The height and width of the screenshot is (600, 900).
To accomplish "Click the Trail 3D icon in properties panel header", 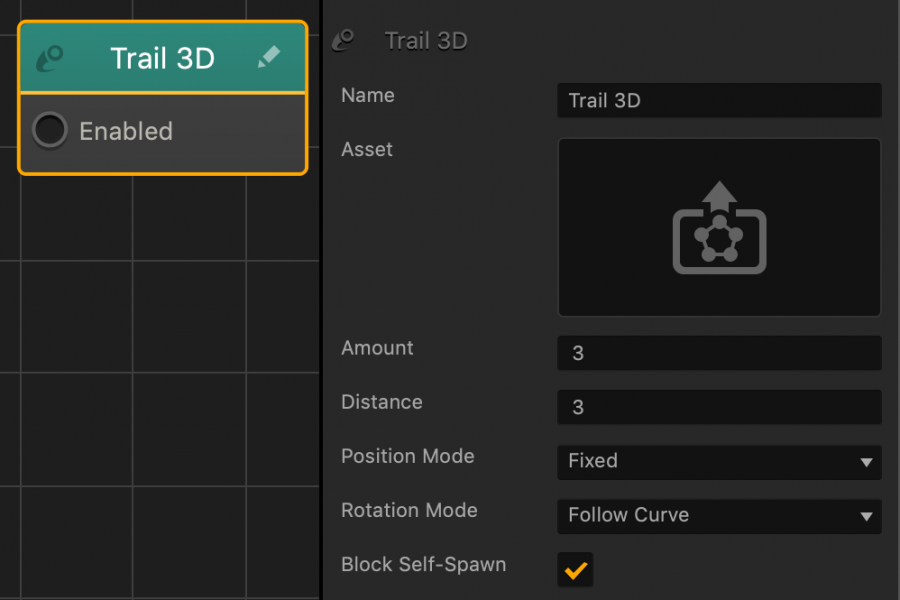I will 344,38.
